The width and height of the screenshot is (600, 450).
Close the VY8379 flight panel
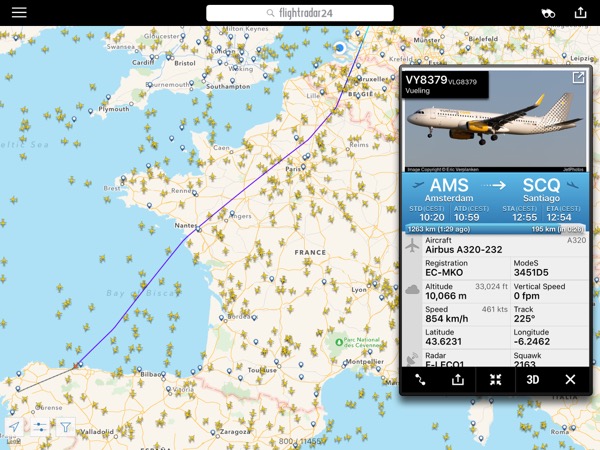[570, 380]
